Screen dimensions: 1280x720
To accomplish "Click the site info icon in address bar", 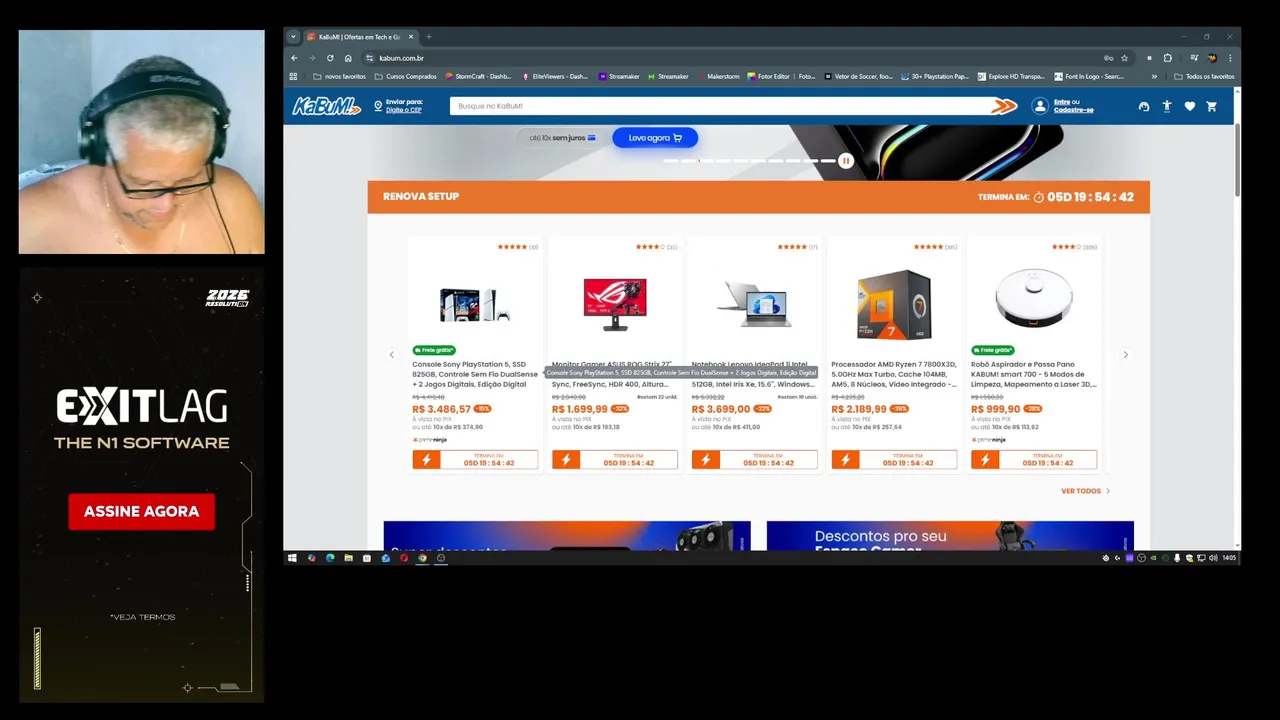I will (x=369, y=58).
